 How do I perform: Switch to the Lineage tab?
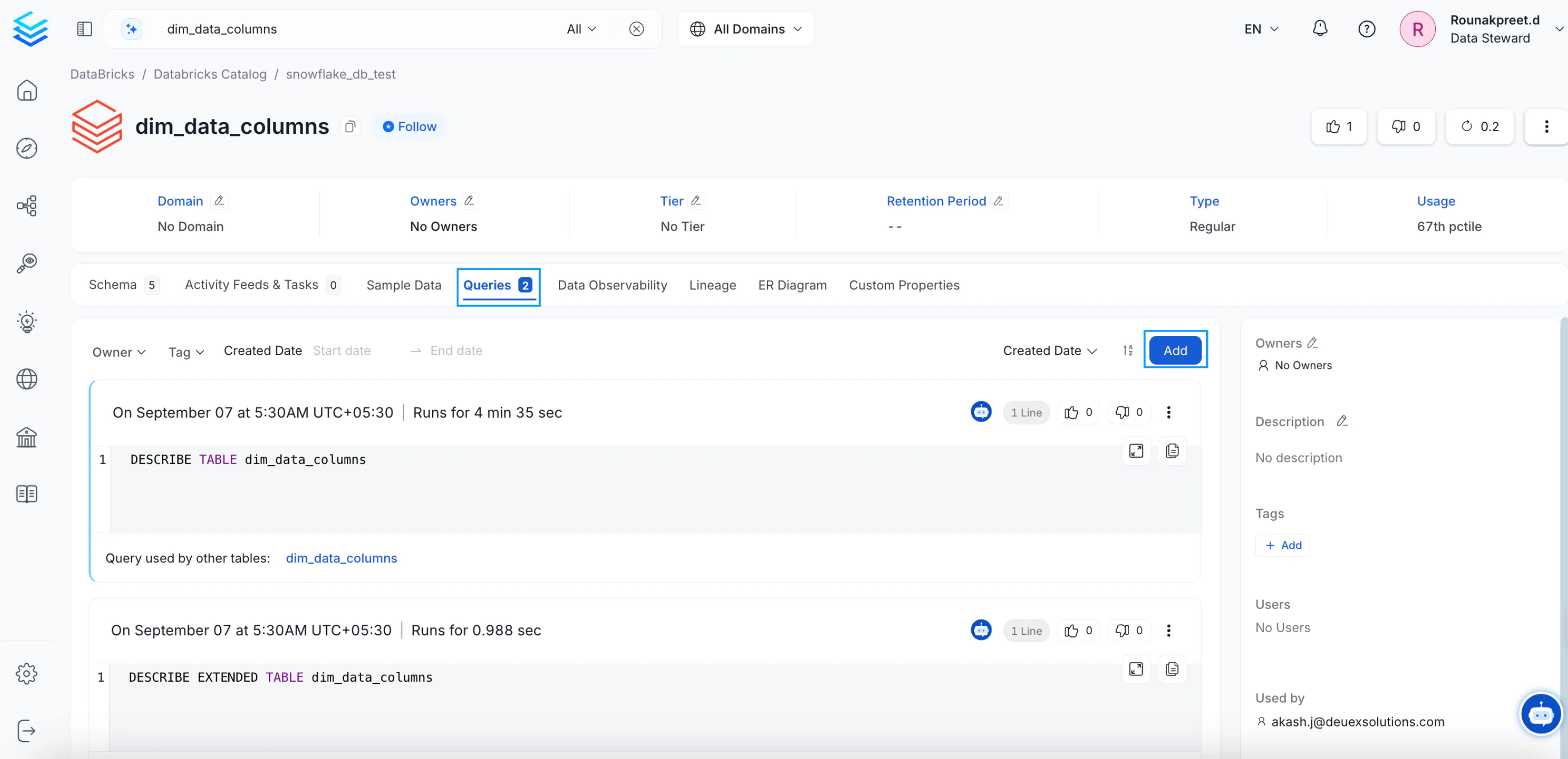point(712,285)
